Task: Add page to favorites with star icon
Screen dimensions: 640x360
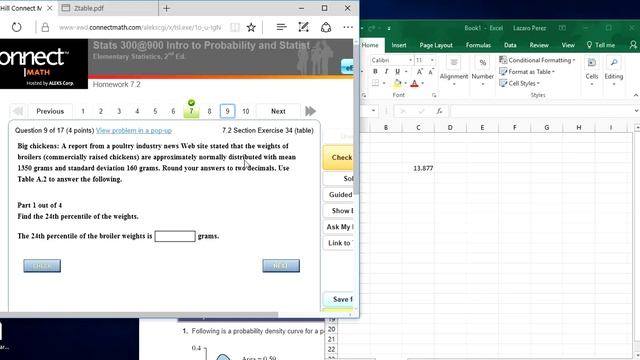Action: tap(251, 27)
